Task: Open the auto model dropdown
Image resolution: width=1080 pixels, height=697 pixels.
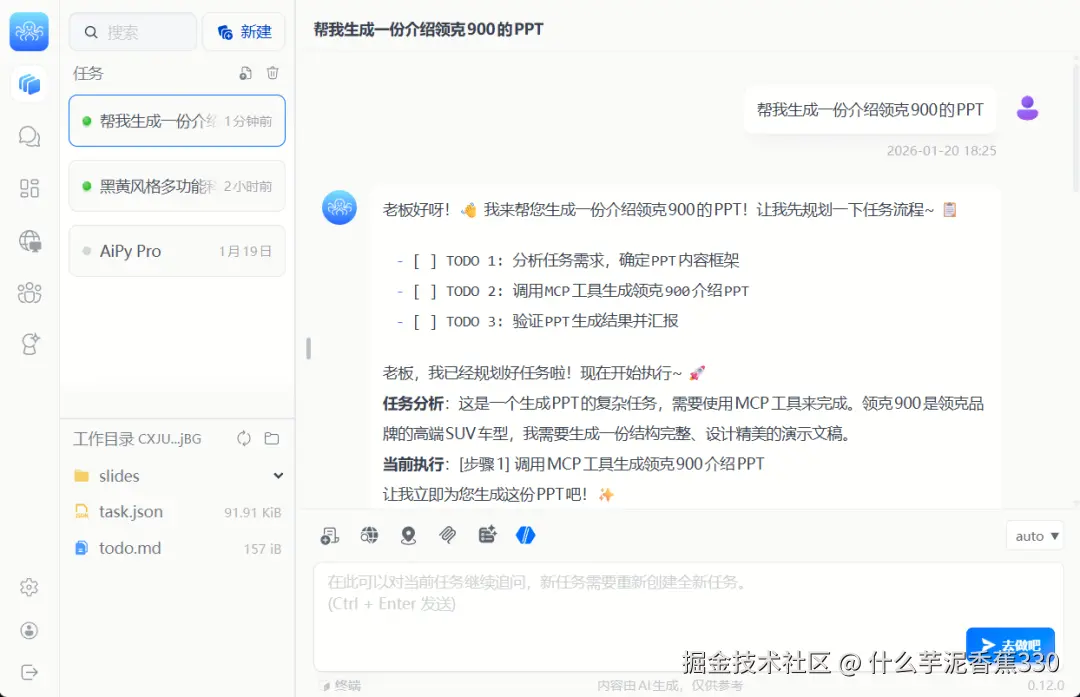Action: click(x=1037, y=536)
